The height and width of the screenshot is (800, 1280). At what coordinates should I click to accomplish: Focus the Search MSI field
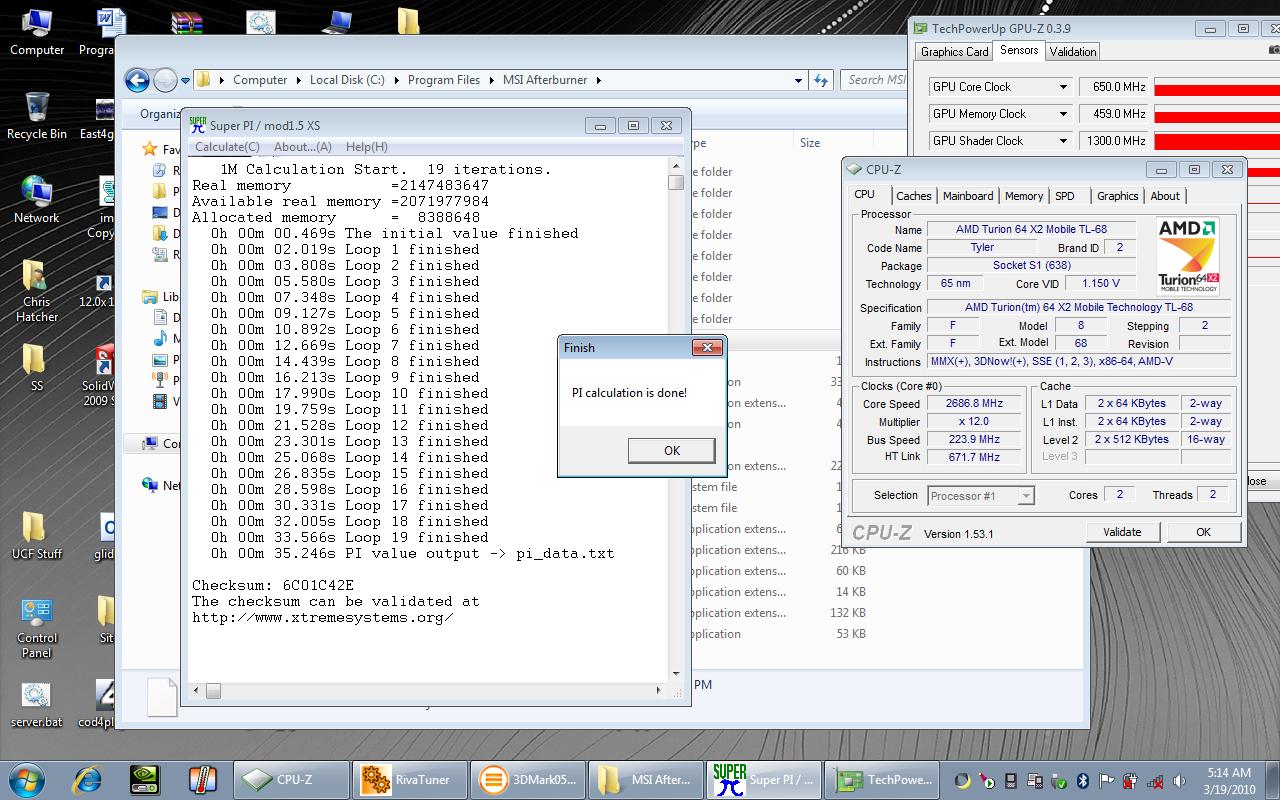[874, 80]
